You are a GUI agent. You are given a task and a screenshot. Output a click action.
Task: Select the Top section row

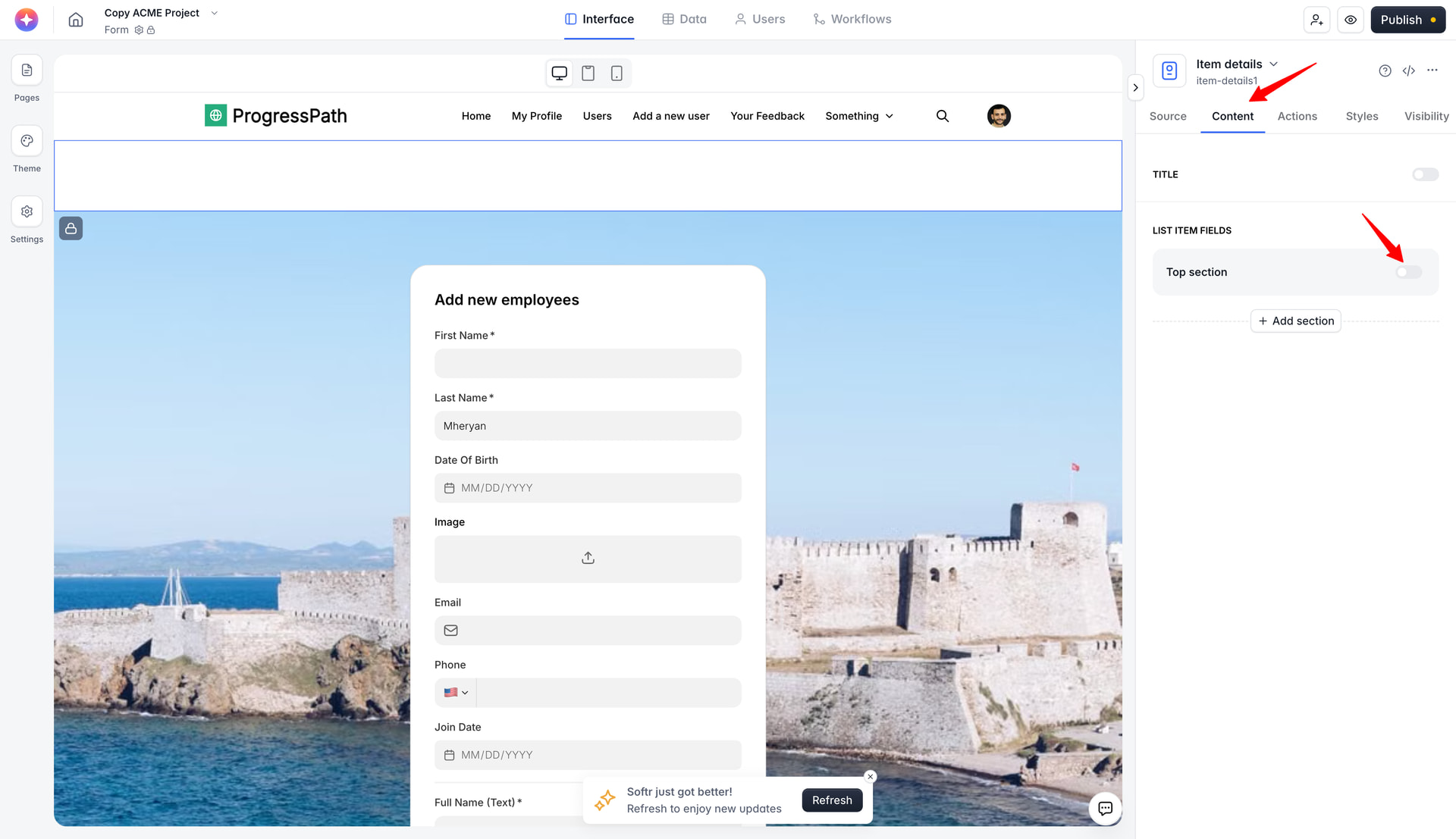[x=1295, y=272]
